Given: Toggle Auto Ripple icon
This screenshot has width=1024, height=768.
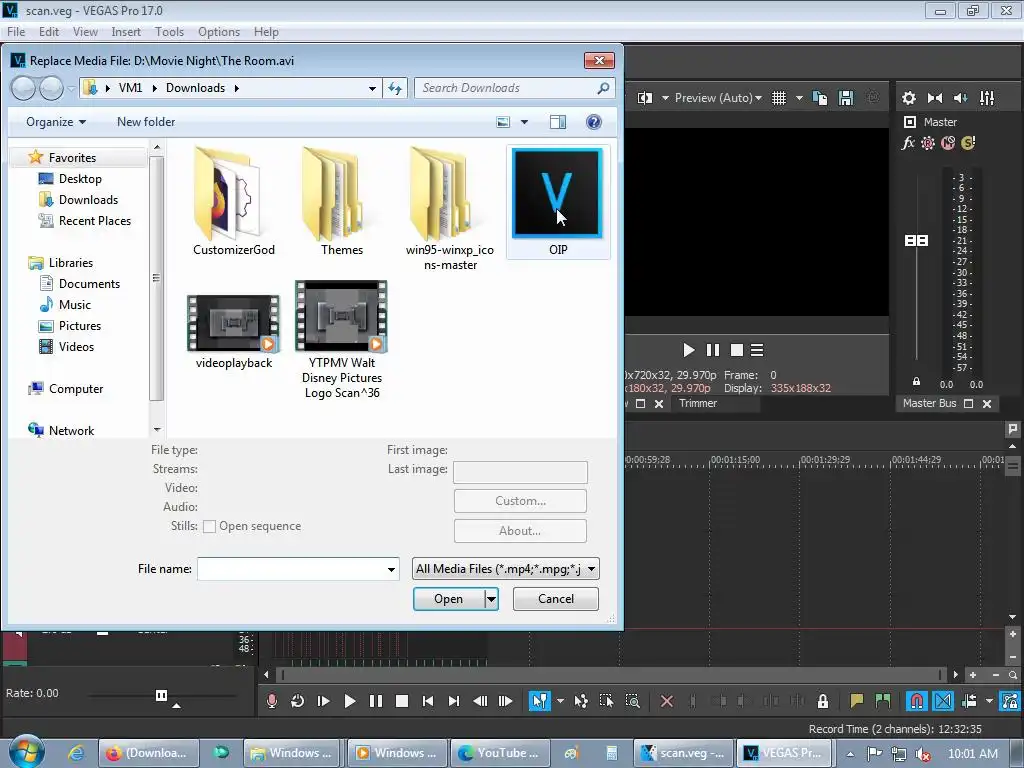Looking at the screenshot, I should point(969,701).
